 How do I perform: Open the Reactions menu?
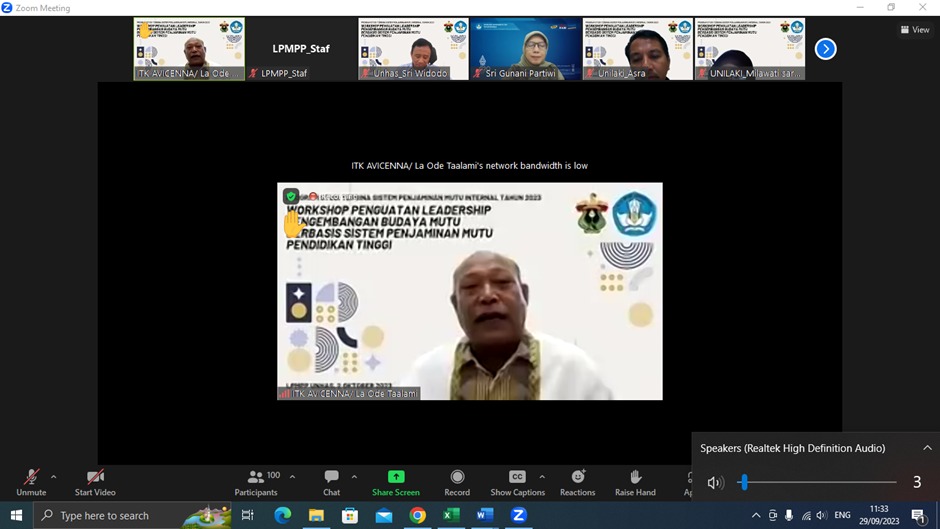[577, 478]
